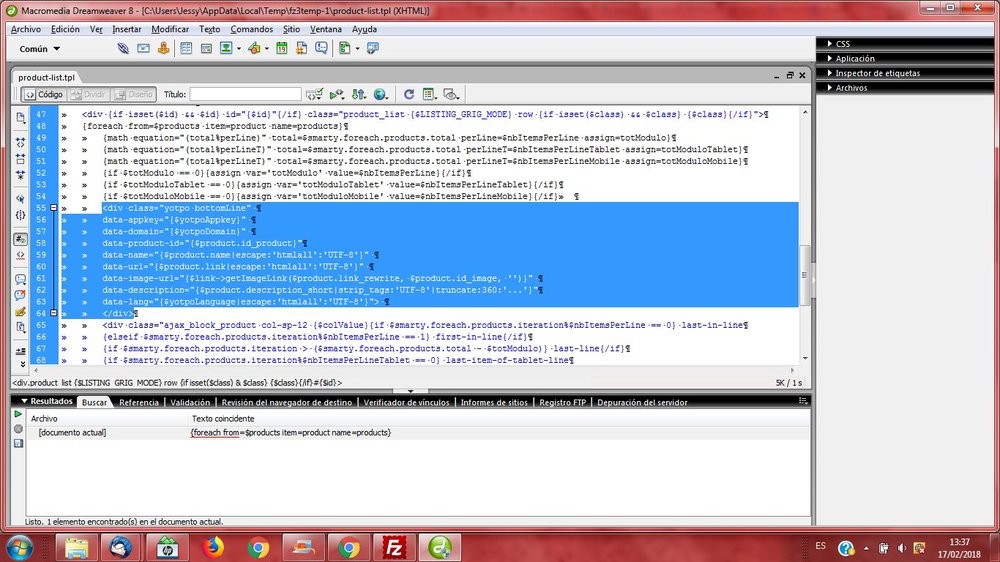Collapse code block at line 55
The width and height of the screenshot is (1000, 562).
(x=54, y=208)
